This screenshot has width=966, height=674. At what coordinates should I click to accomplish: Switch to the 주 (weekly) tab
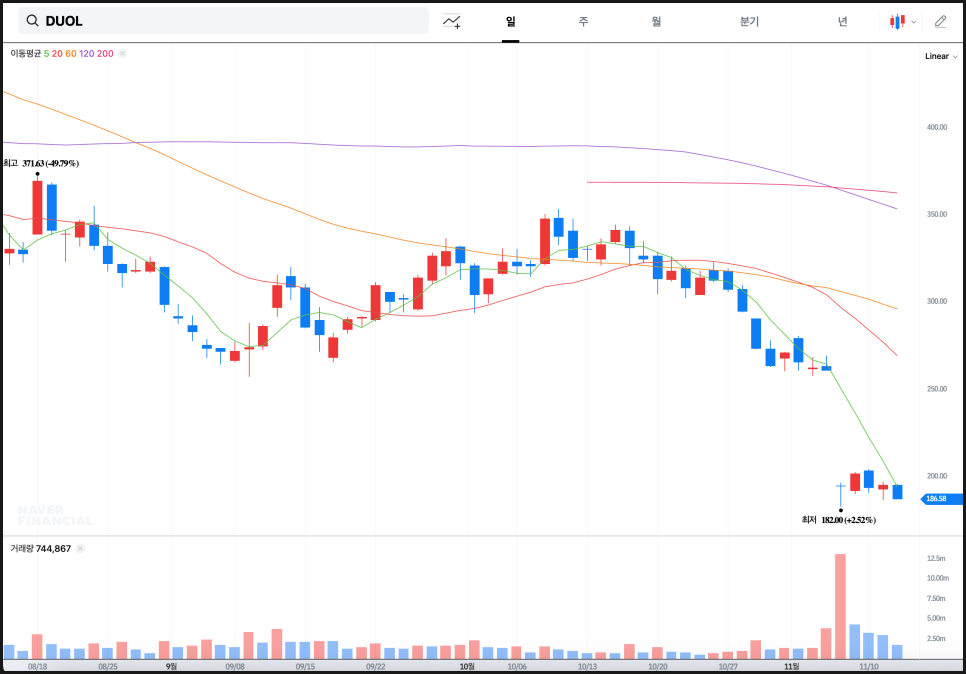click(583, 21)
